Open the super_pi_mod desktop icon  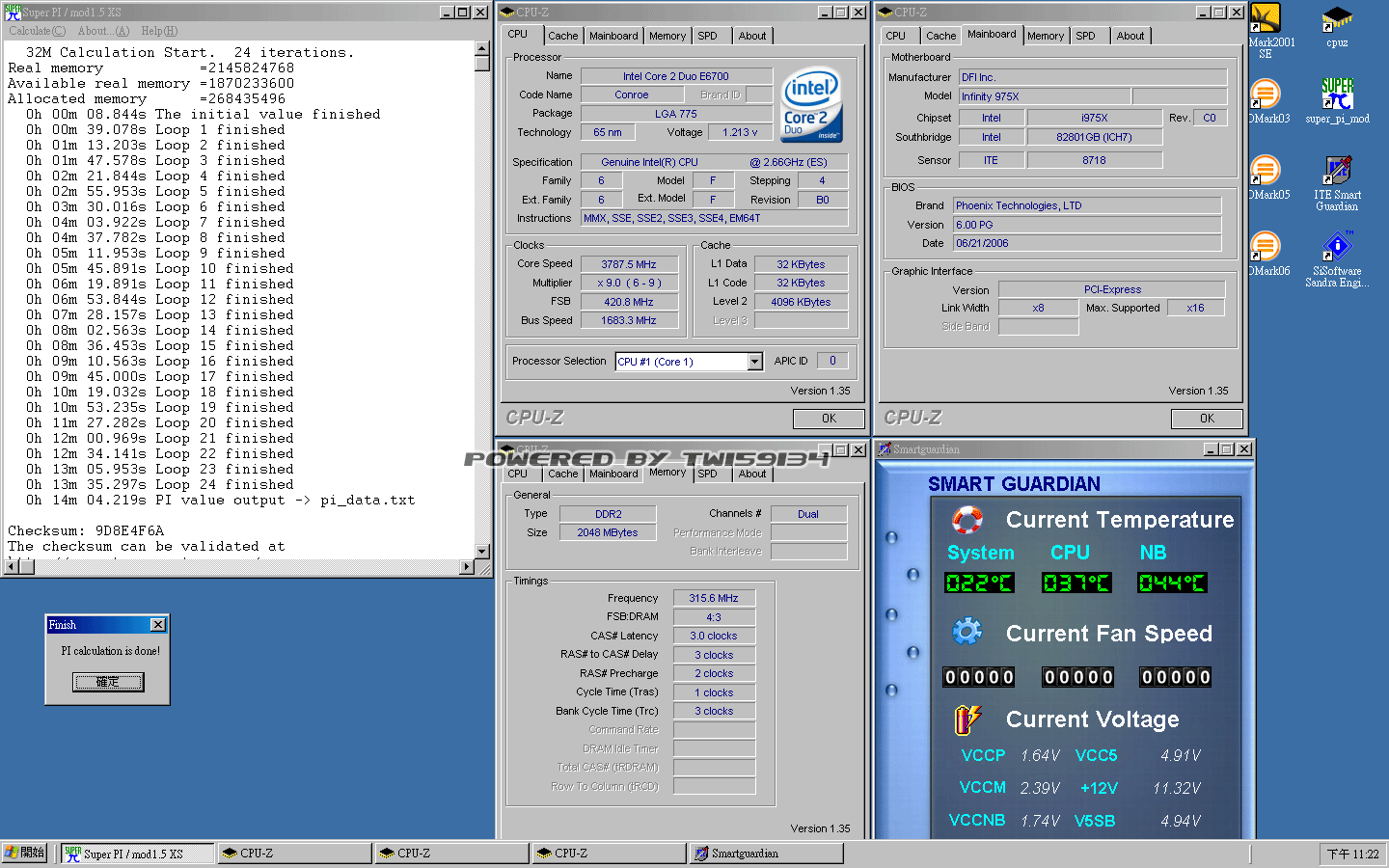point(1337,95)
